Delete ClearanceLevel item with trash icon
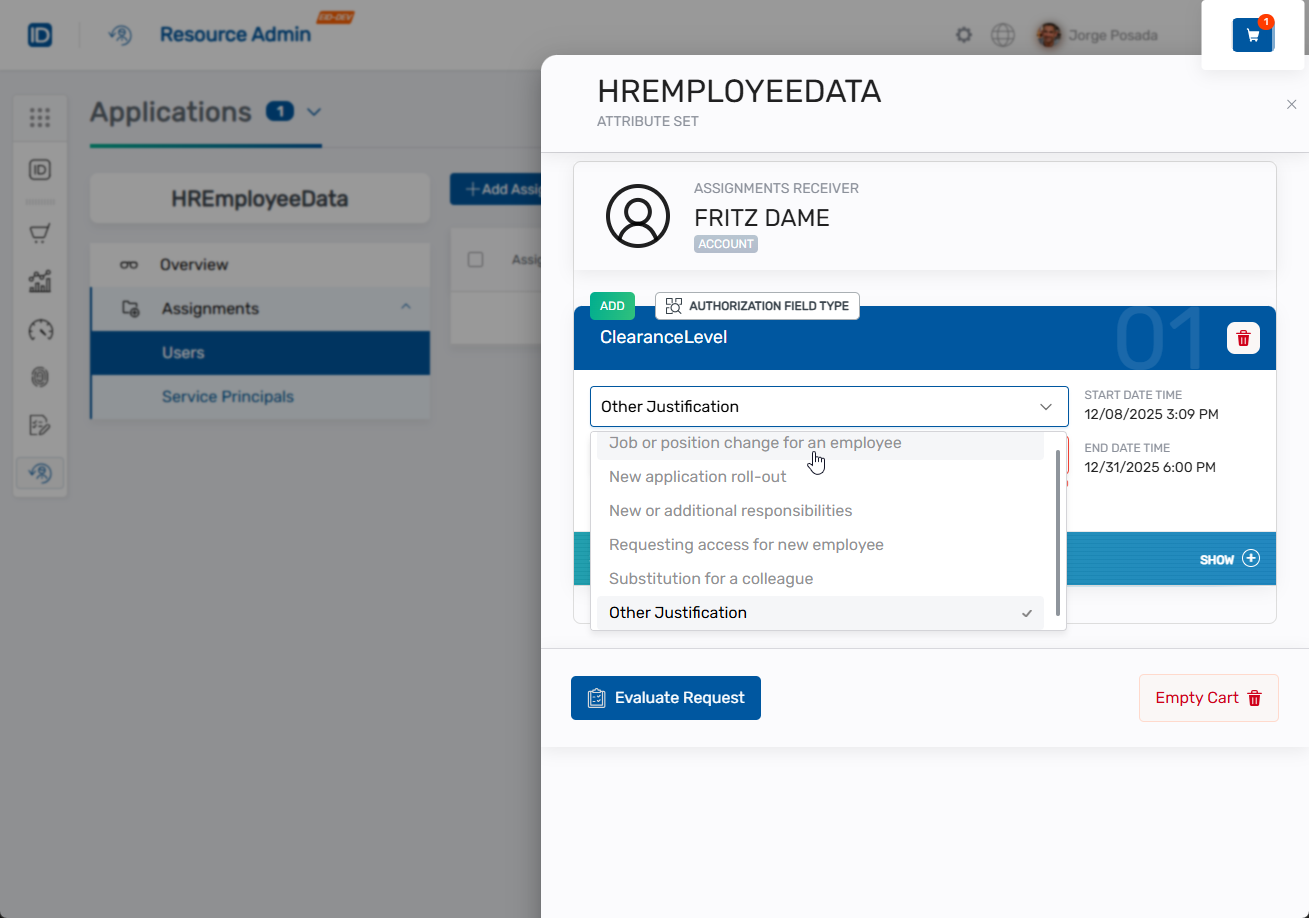Screen dimensions: 1309x918 pos(1243,338)
